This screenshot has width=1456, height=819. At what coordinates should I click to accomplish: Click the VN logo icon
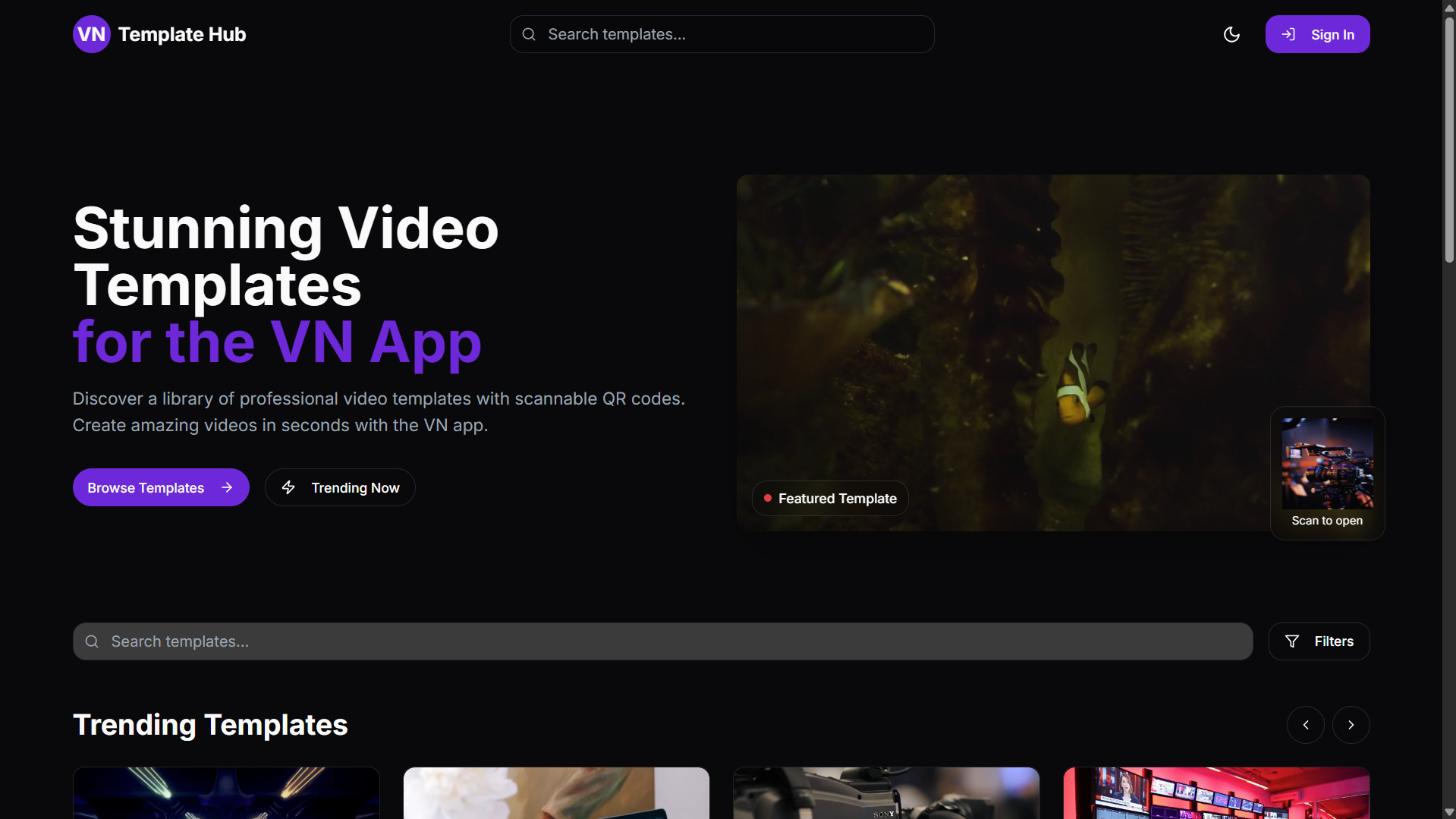coord(92,34)
